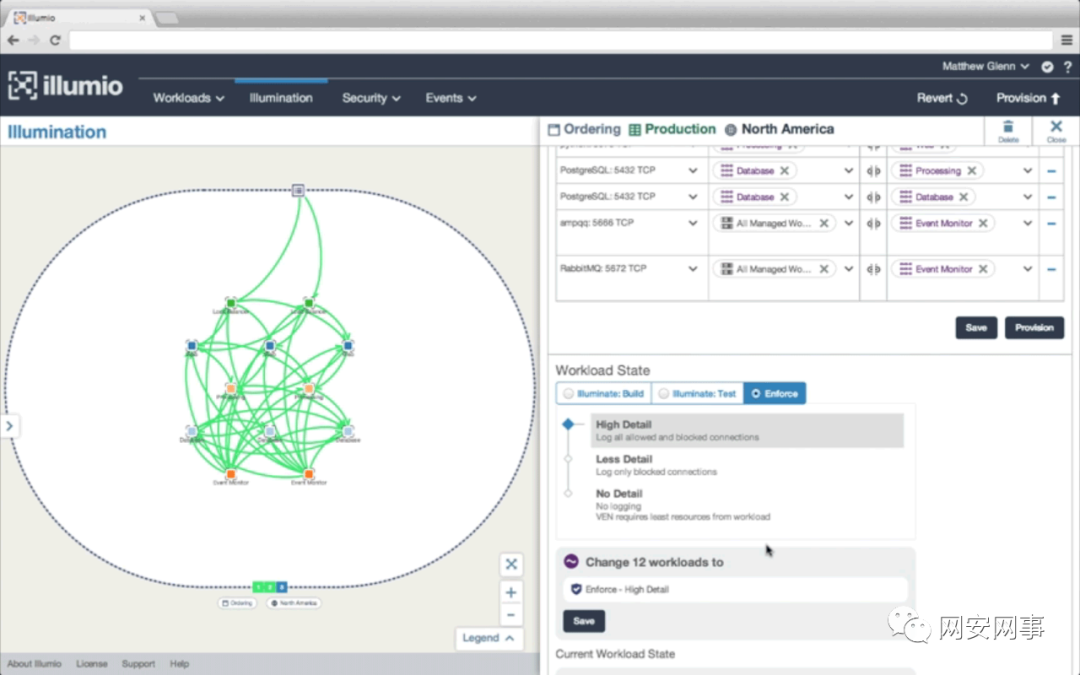Screen dimensions: 1080x675
Task: Select the Illuminate: Test state
Action: click(698, 394)
